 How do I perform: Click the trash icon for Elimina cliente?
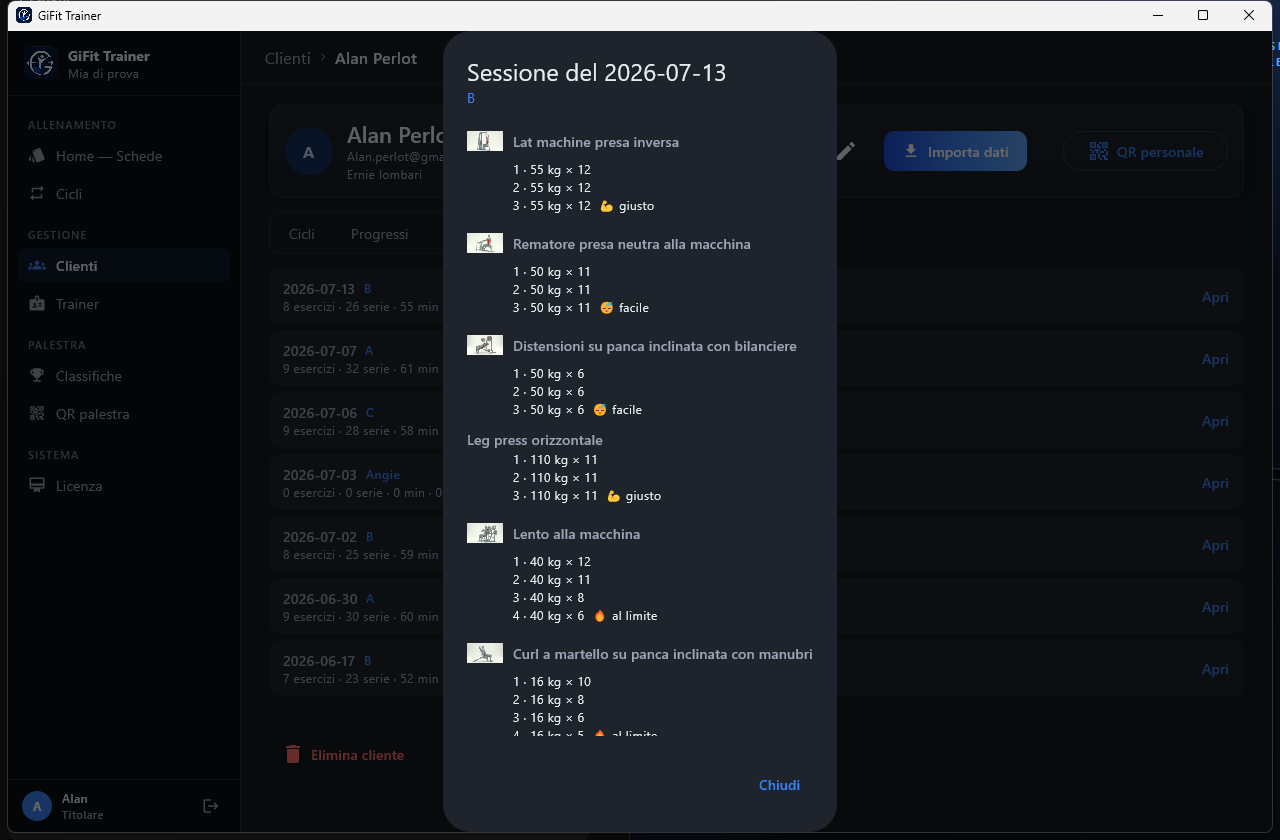(293, 755)
